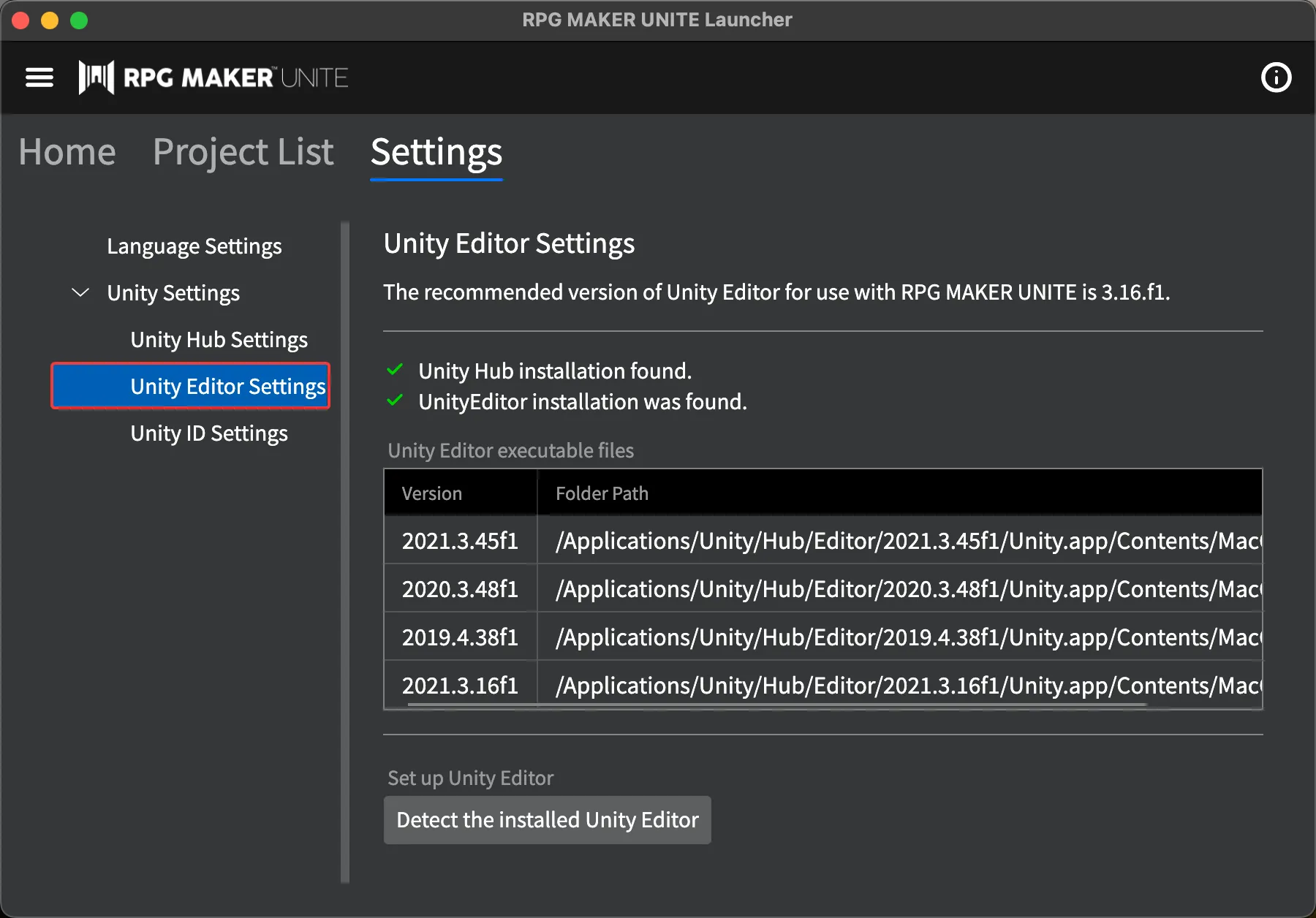Open the hamburger menu
Image resolution: width=1316 pixels, height=918 pixels.
pos(39,77)
